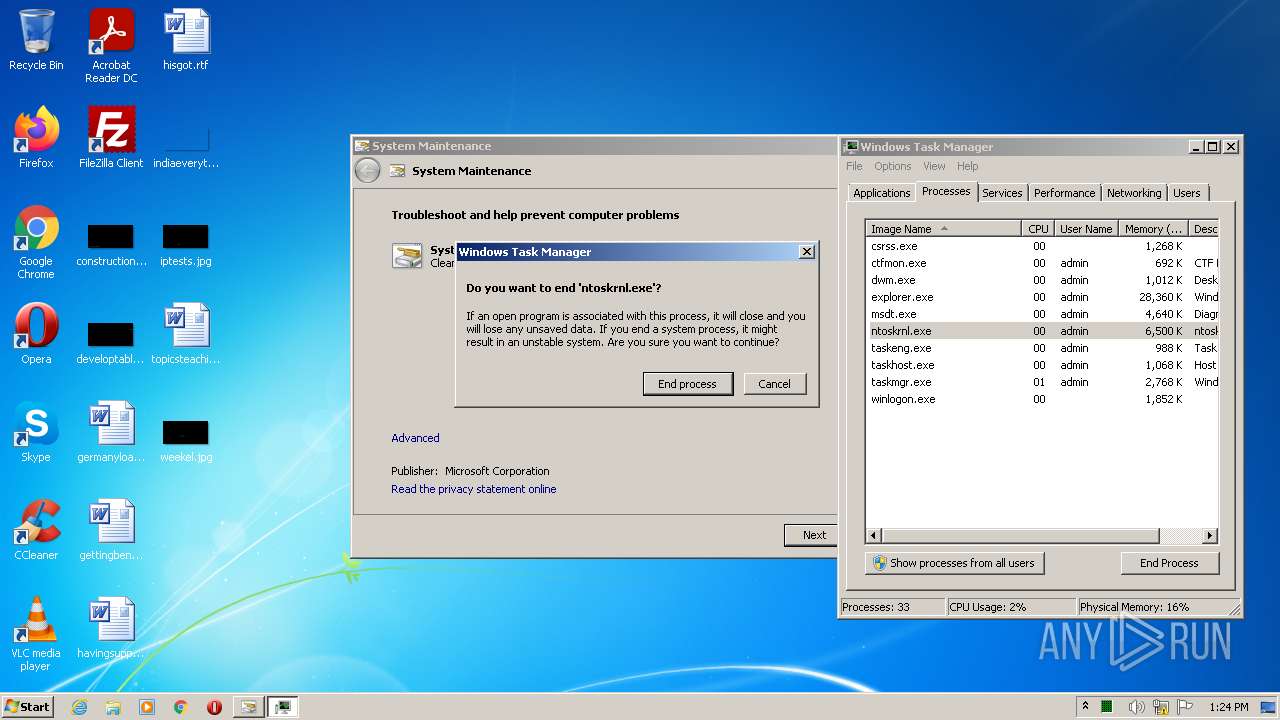
Task: Sort by User Name column header
Action: click(1086, 229)
